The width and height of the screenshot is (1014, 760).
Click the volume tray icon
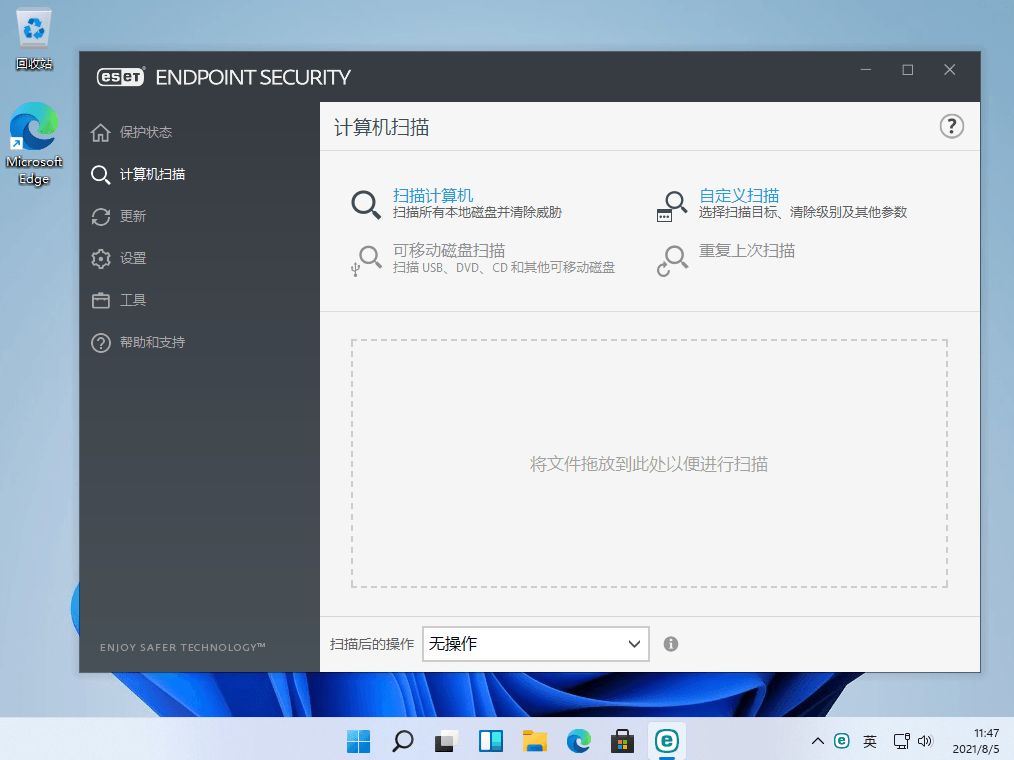[925, 741]
